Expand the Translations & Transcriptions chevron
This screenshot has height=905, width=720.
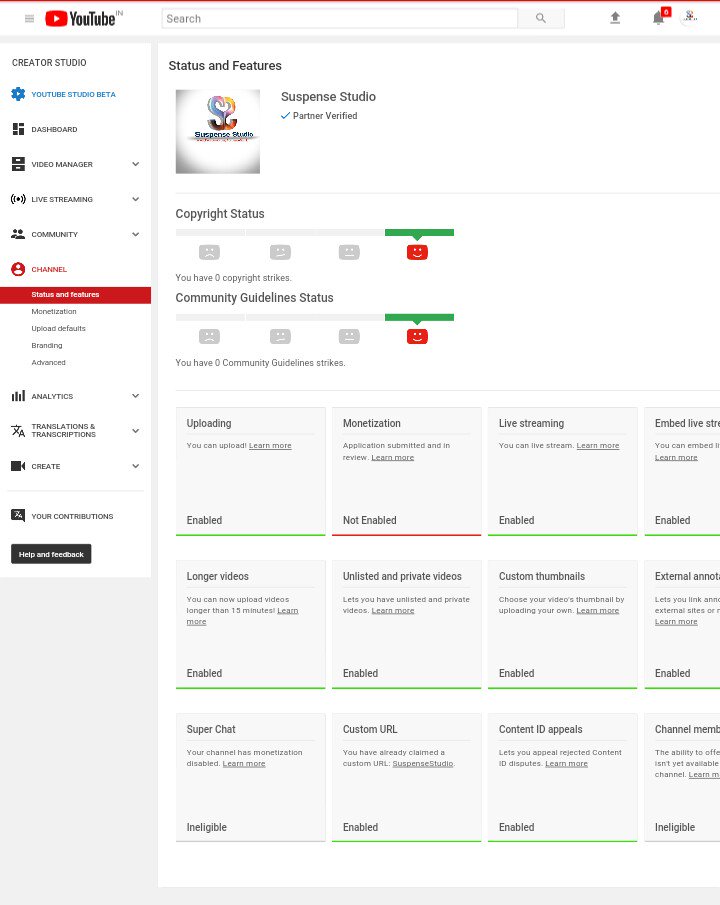point(136,431)
